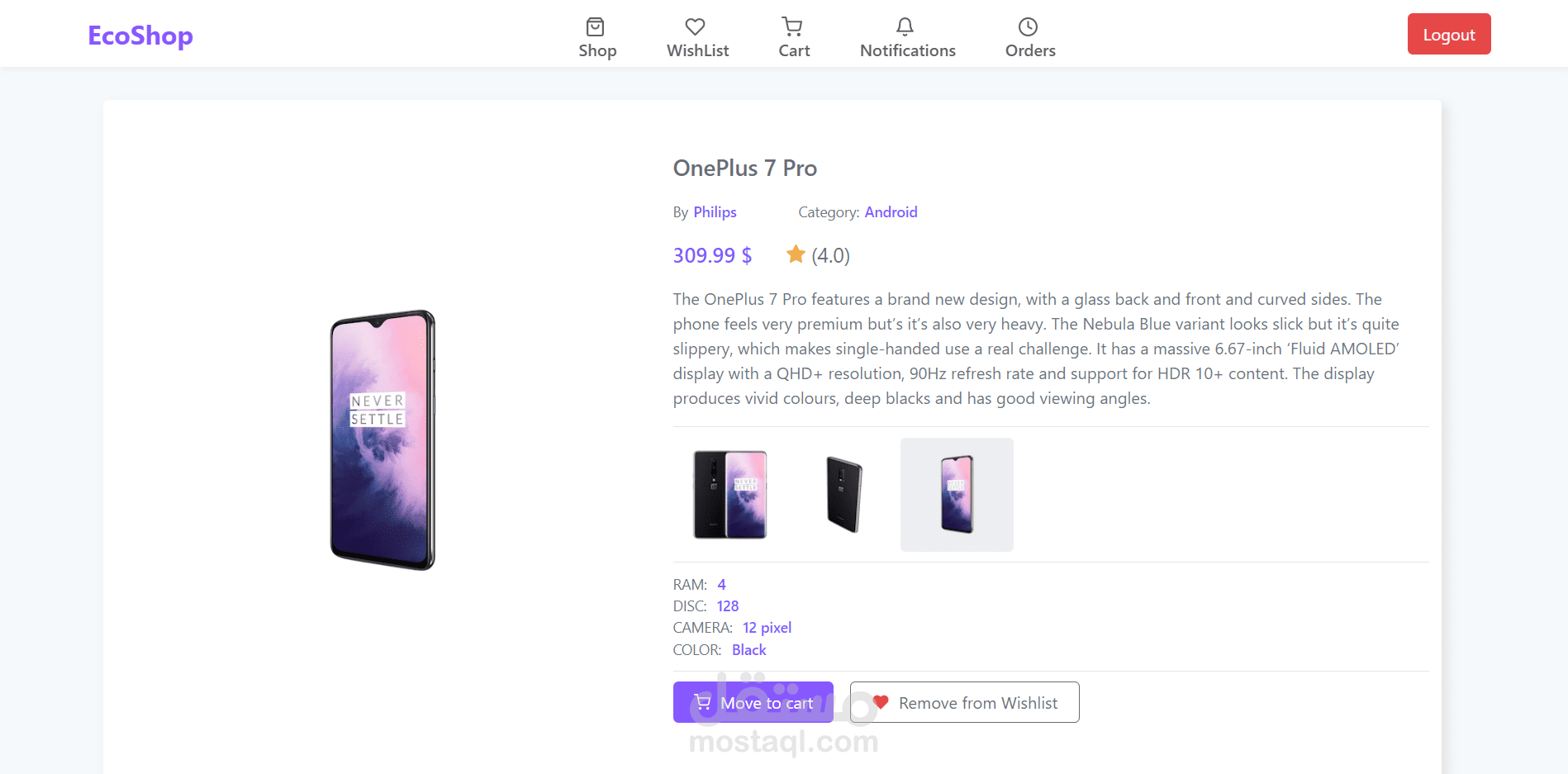The width and height of the screenshot is (1568, 774).
Task: Open the Orders clock icon
Action: coord(1028,26)
